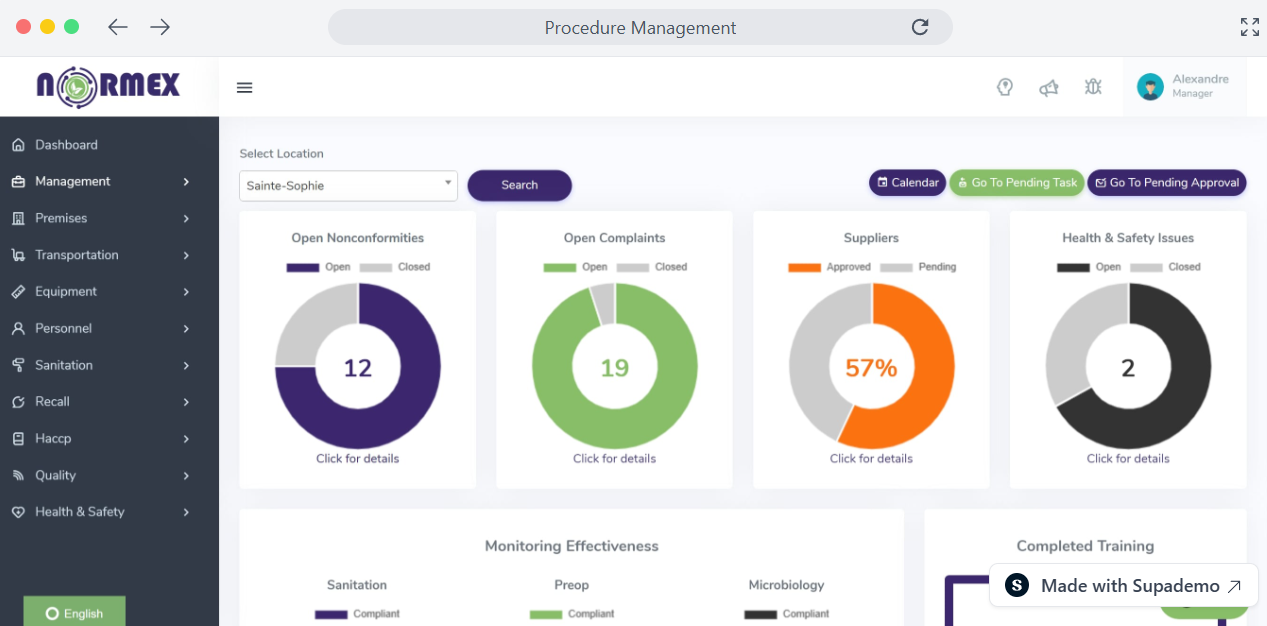1267x626 pixels.
Task: Open the Select Location dropdown
Action: click(x=348, y=185)
